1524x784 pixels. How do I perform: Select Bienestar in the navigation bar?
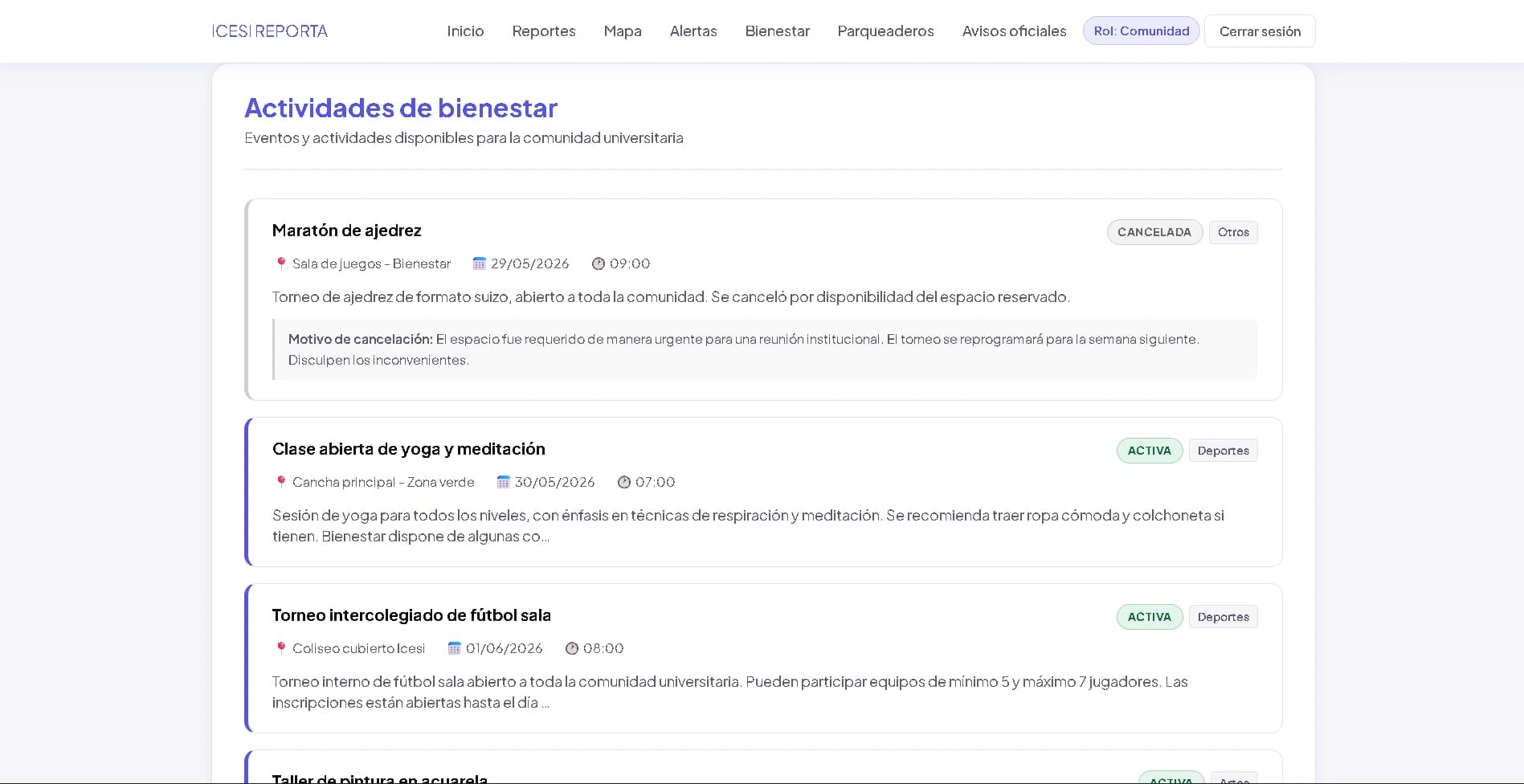pyautogui.click(x=778, y=31)
